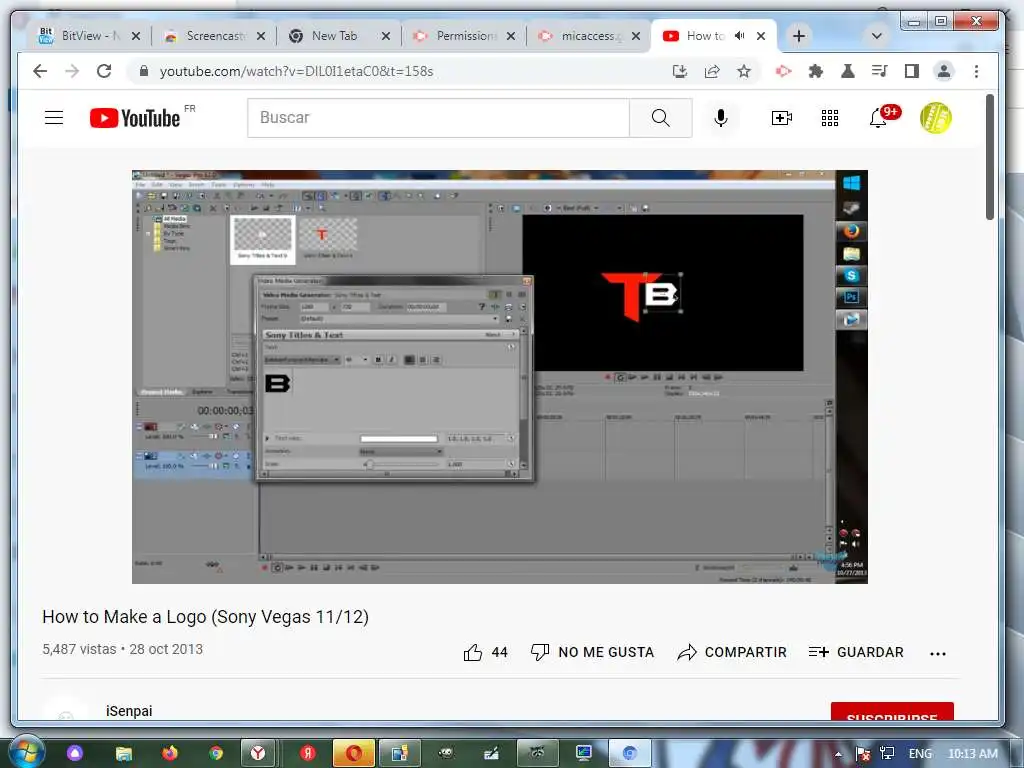The height and width of the screenshot is (768, 1024).
Task: Open Chrome Labs flask icon
Action: pos(848,71)
